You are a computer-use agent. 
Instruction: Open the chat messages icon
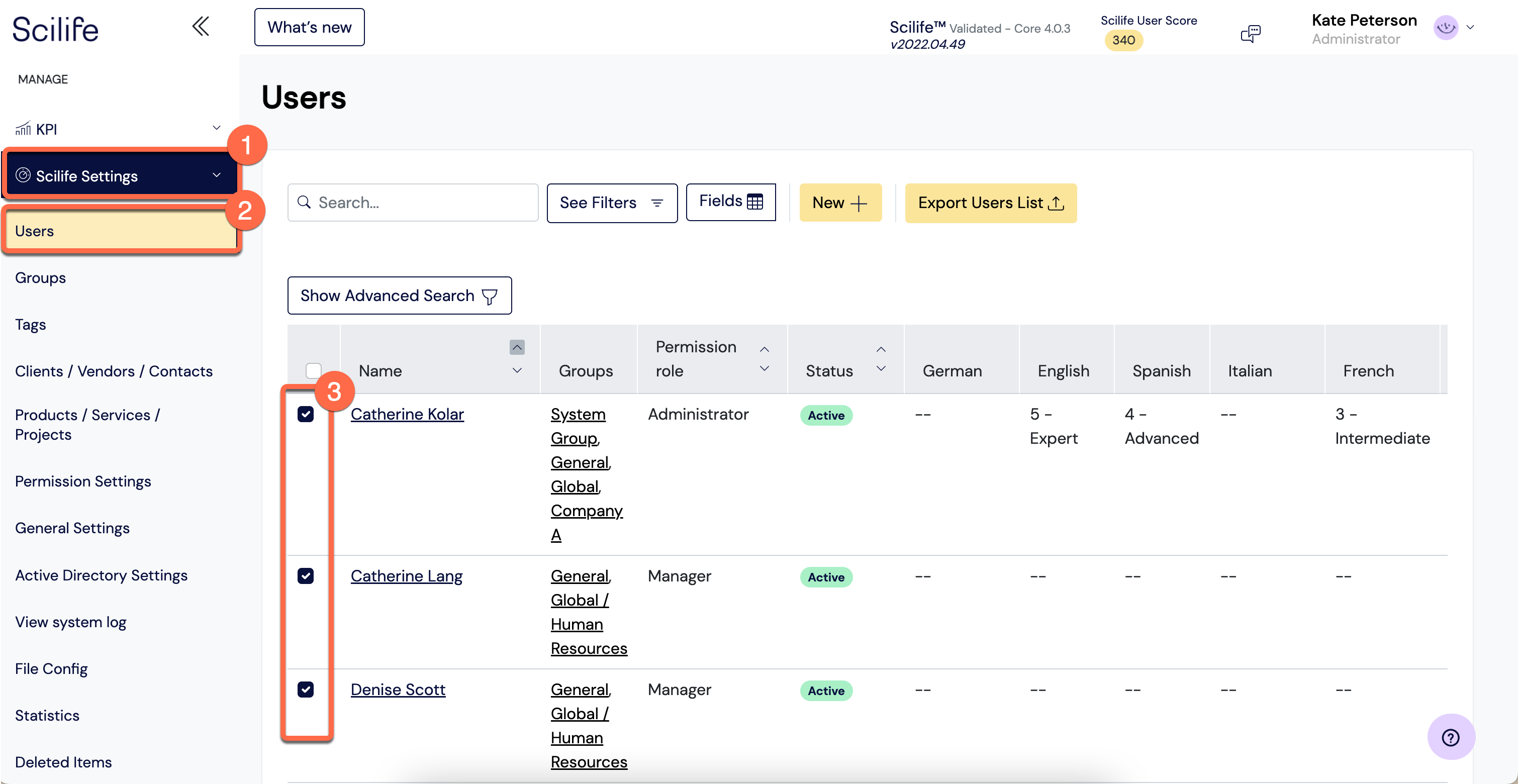(1251, 34)
